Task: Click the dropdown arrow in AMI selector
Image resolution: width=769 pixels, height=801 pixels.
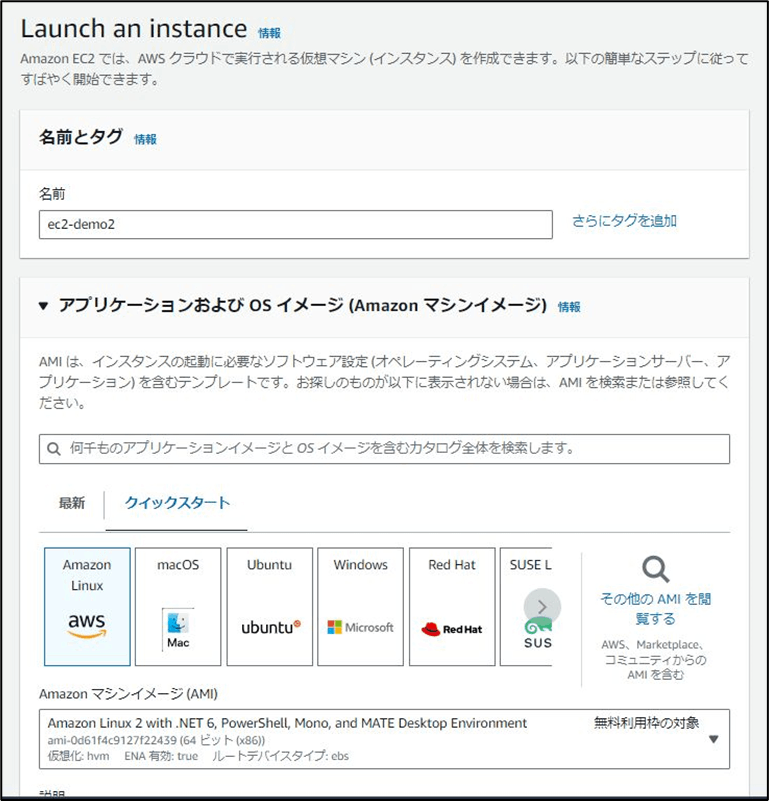Action: pyautogui.click(x=714, y=739)
